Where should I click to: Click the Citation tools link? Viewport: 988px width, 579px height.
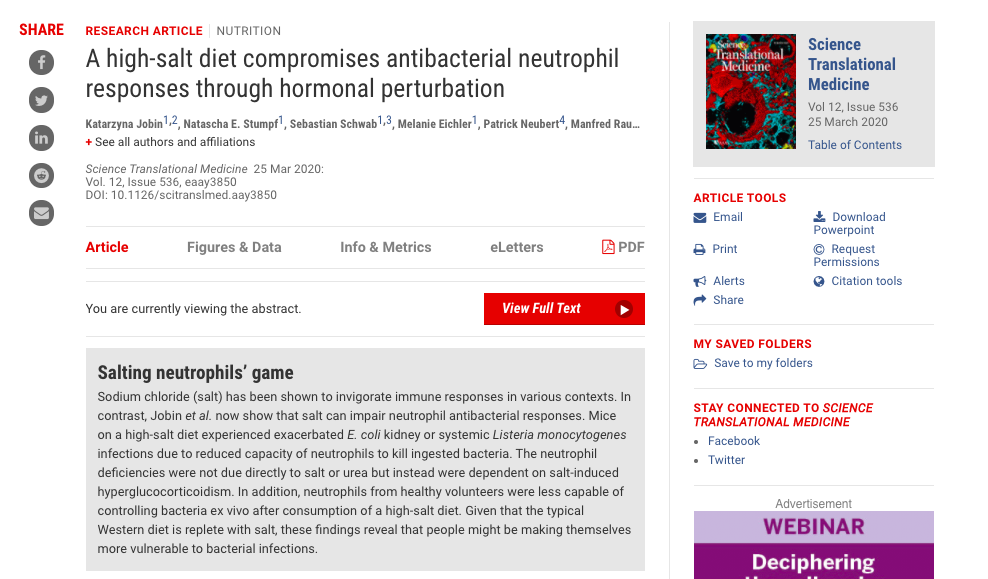[866, 281]
